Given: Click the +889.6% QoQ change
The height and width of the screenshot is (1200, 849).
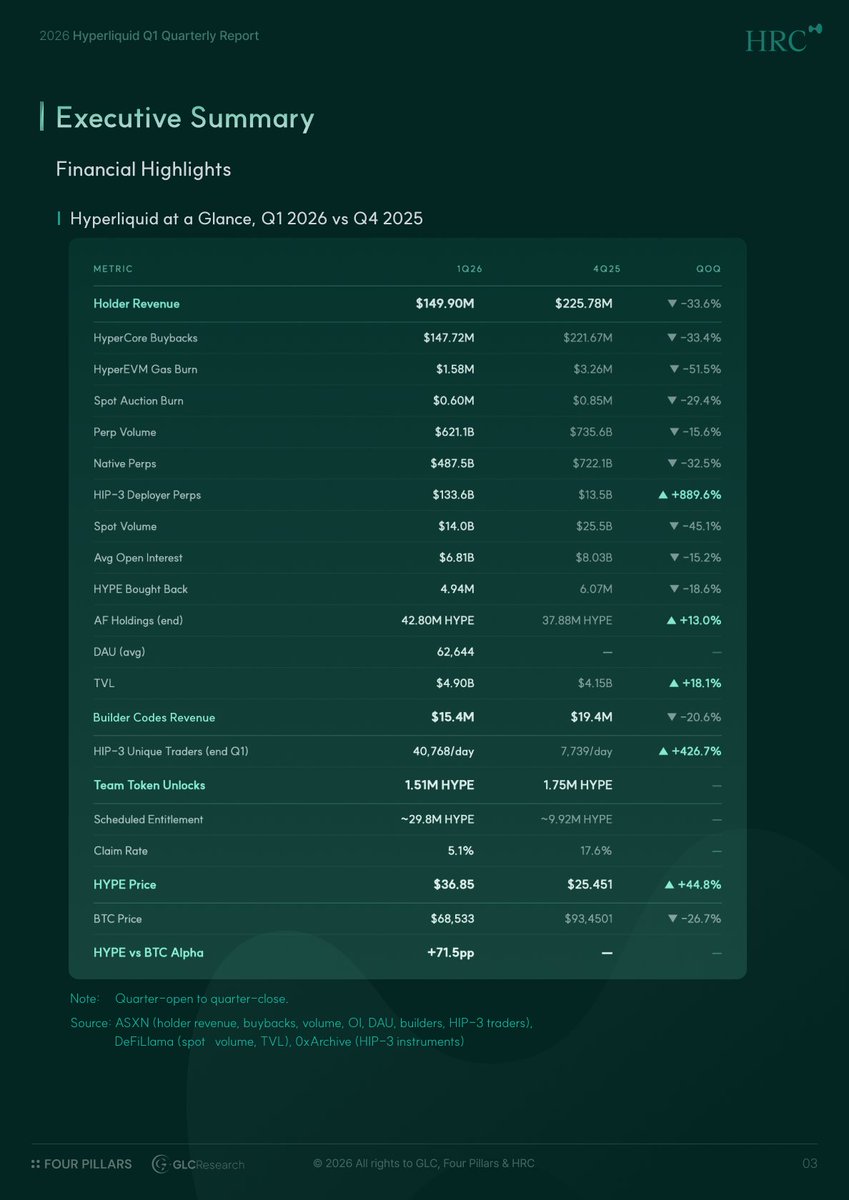Looking at the screenshot, I should point(690,495).
